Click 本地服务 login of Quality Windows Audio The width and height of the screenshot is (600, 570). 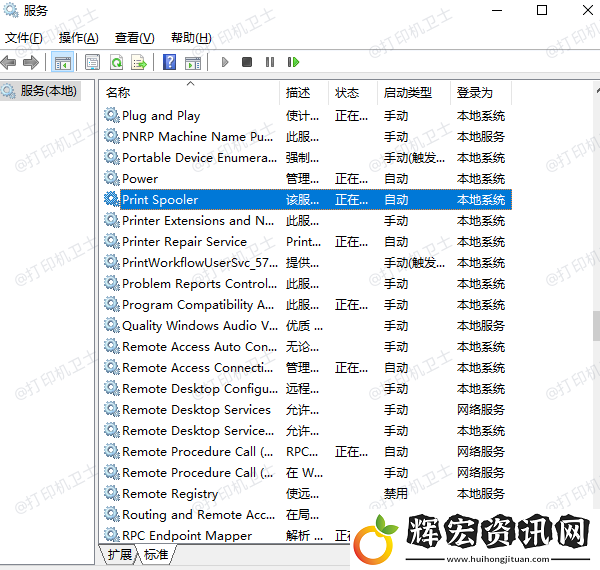tap(481, 326)
